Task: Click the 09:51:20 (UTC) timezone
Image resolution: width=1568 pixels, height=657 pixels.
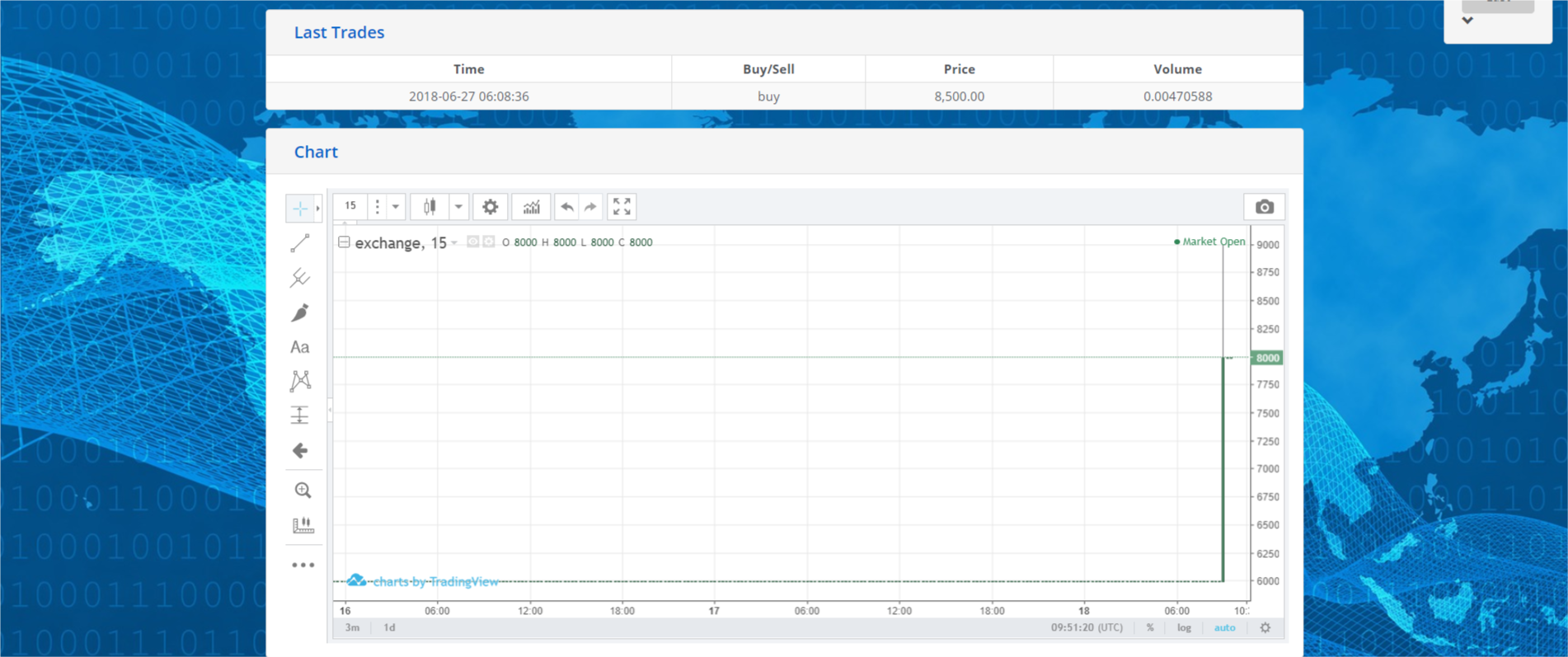Action: [1087, 627]
